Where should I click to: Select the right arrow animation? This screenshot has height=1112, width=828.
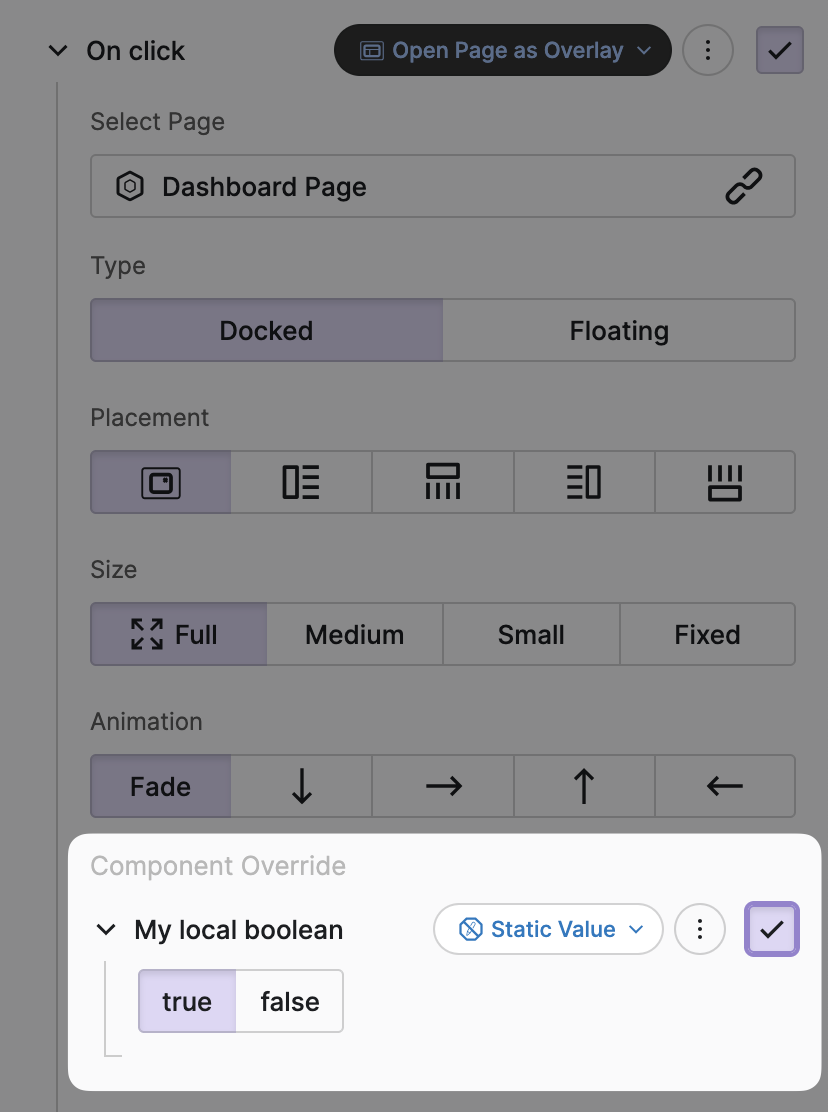(442, 787)
